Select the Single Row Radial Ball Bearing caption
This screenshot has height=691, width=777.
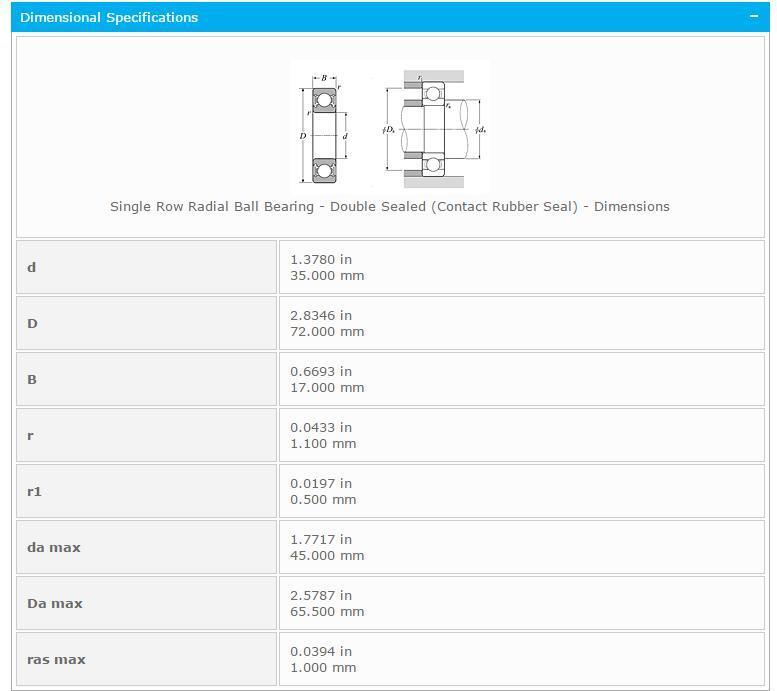point(389,206)
